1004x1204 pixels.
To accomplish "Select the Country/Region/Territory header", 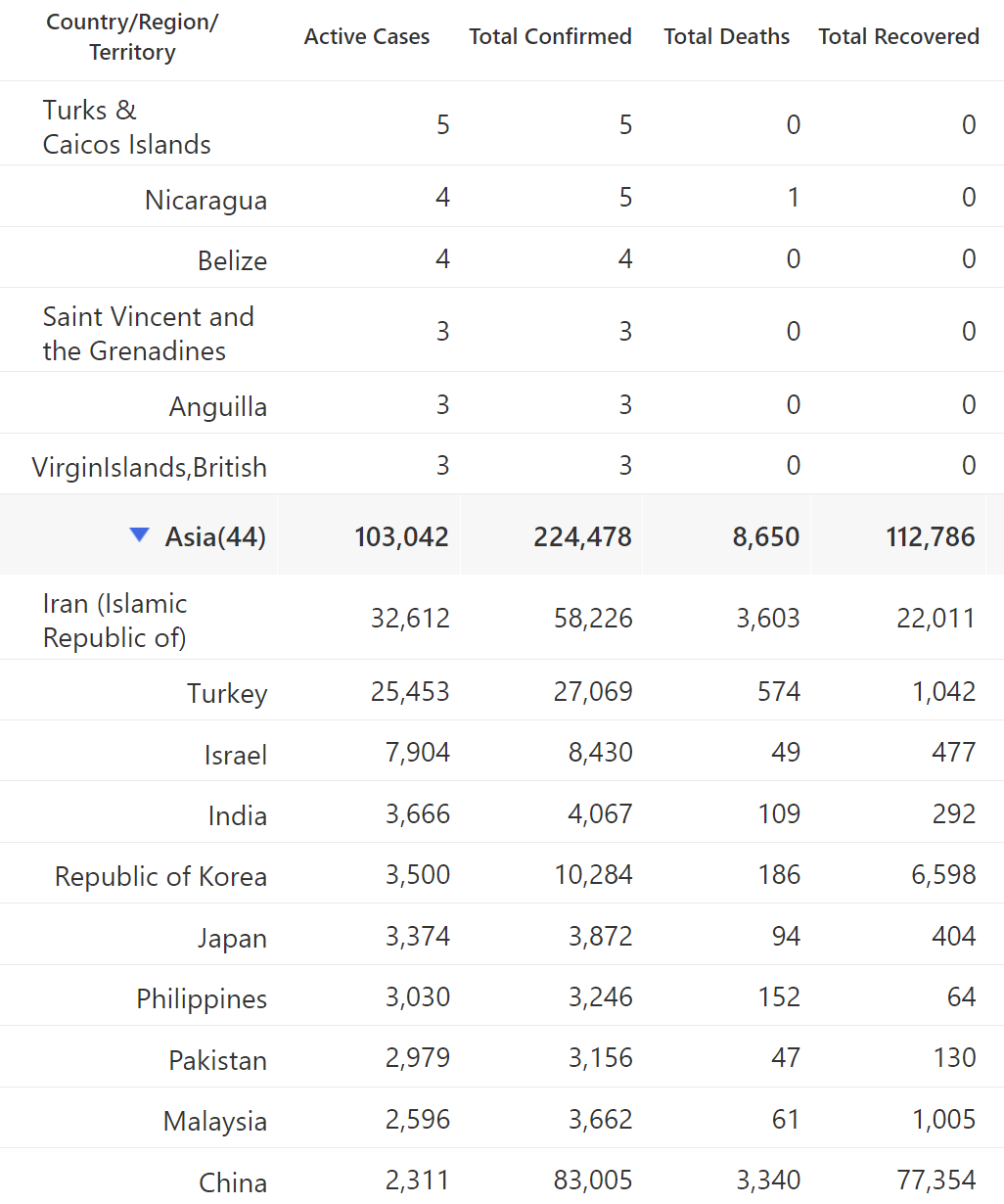I will [132, 37].
